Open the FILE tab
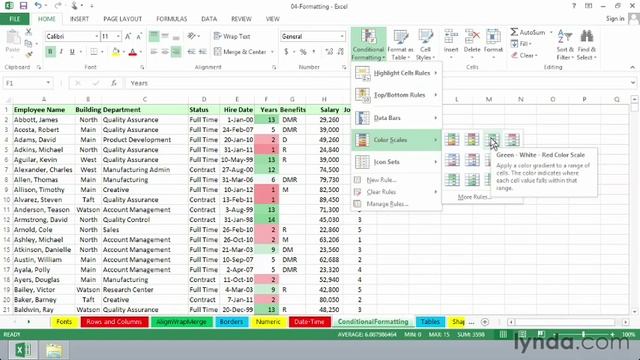This screenshot has width=640, height=360. tap(15, 19)
